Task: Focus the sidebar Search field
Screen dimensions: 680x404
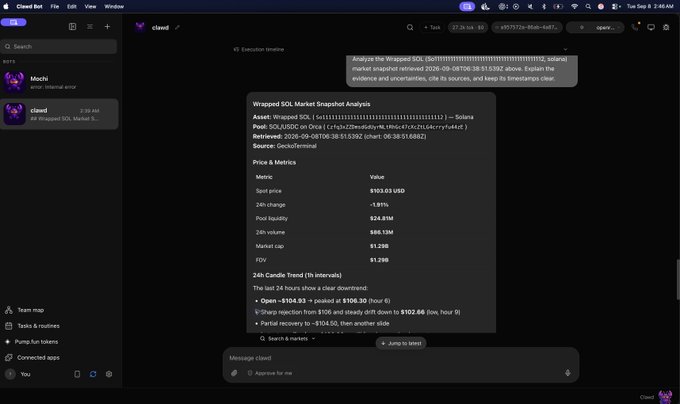Action: point(59,46)
